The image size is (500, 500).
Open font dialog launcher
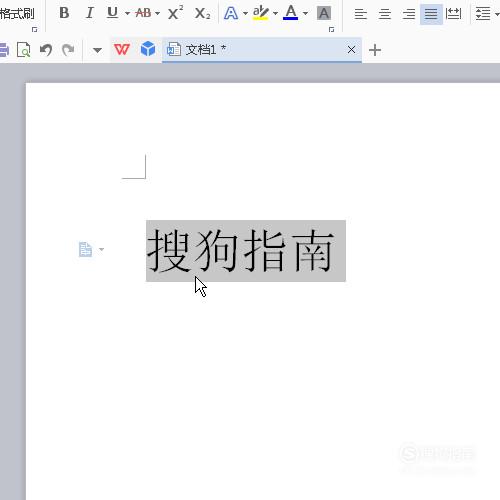click(x=331, y=30)
